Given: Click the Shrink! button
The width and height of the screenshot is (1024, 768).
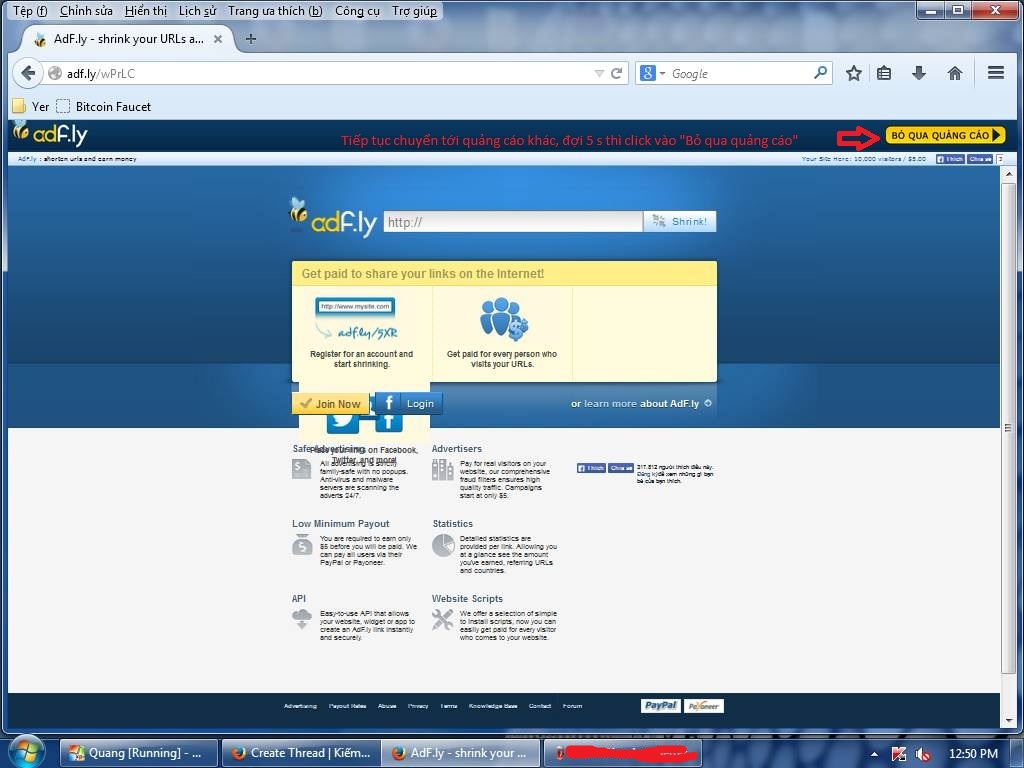Looking at the screenshot, I should pos(680,221).
